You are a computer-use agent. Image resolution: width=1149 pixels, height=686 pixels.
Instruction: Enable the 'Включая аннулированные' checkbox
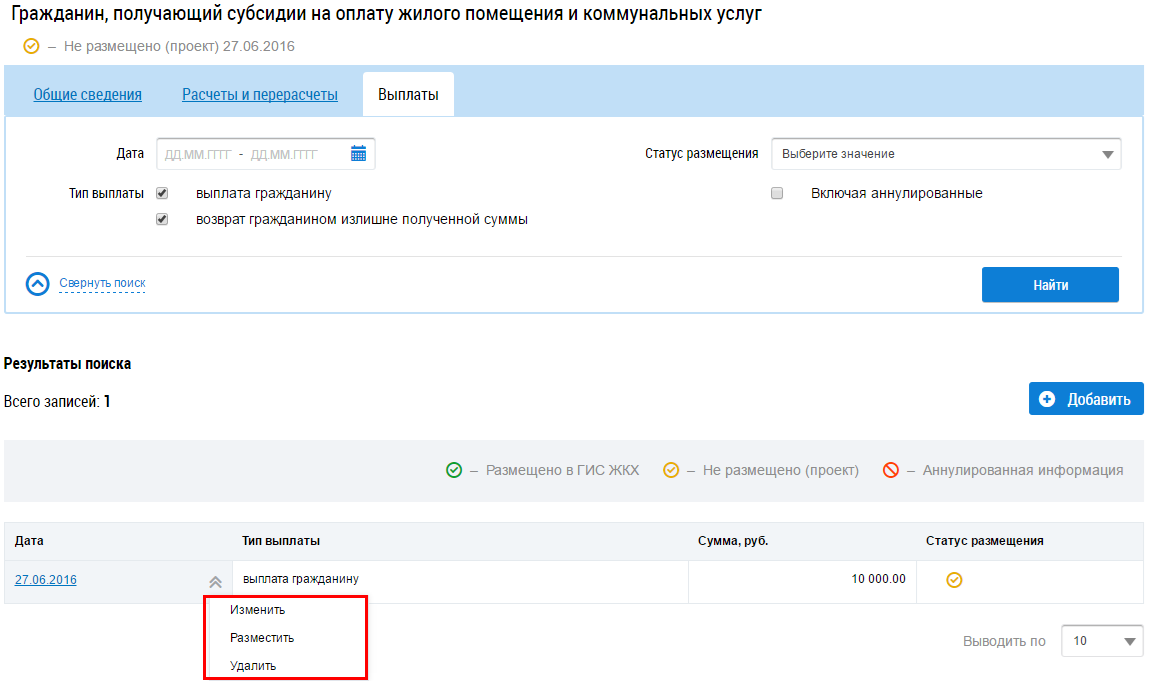tap(777, 193)
